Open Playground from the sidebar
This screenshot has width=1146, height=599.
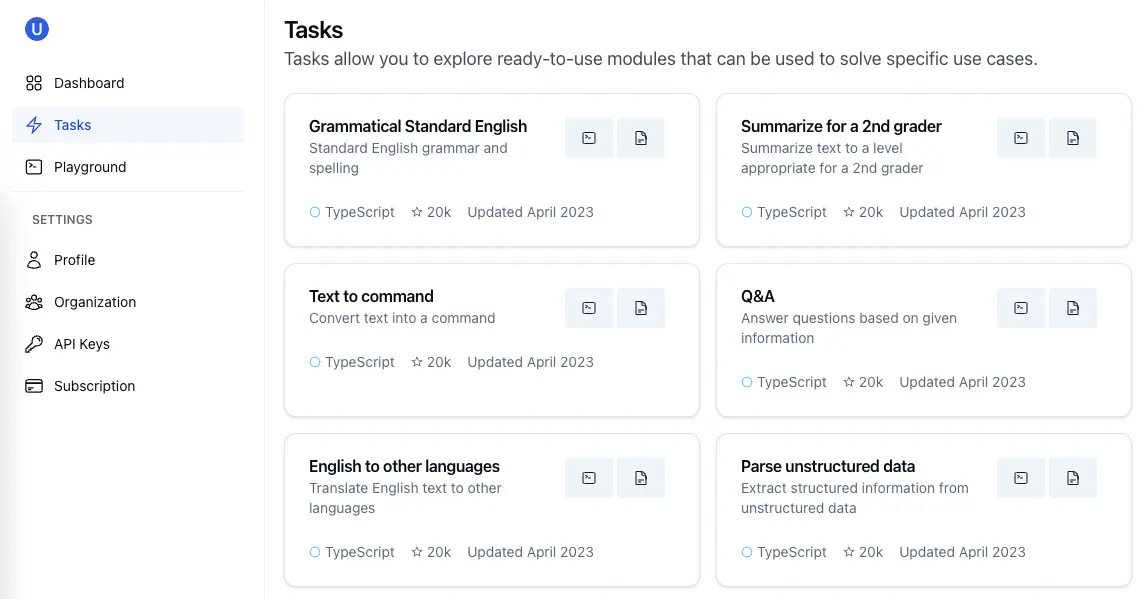[x=90, y=167]
